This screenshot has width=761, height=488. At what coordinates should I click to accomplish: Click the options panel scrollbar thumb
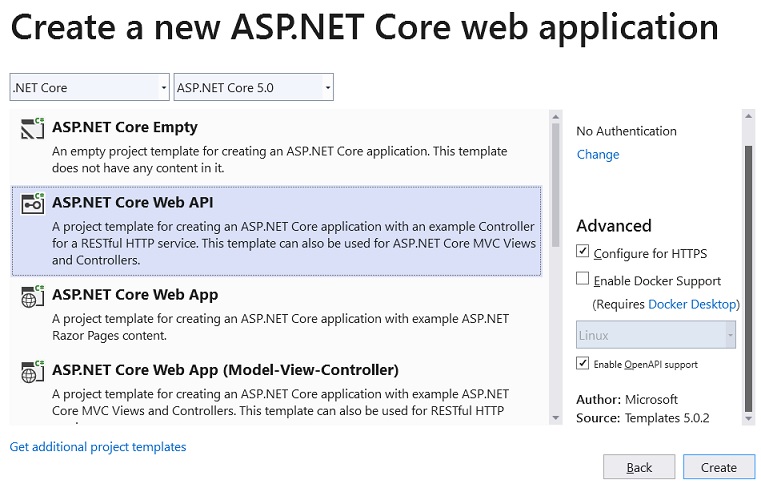(748, 278)
